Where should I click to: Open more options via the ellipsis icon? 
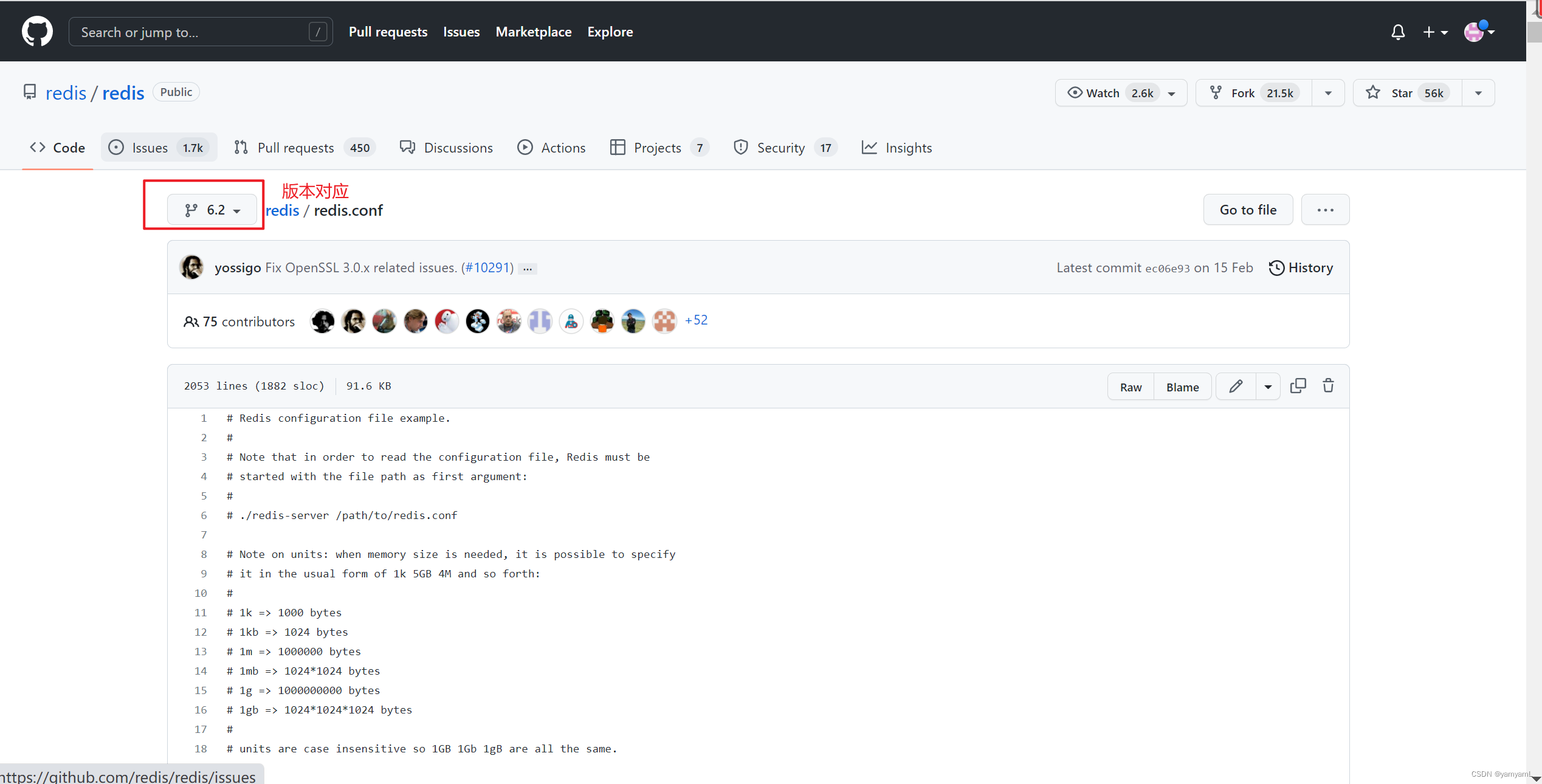tap(1325, 209)
